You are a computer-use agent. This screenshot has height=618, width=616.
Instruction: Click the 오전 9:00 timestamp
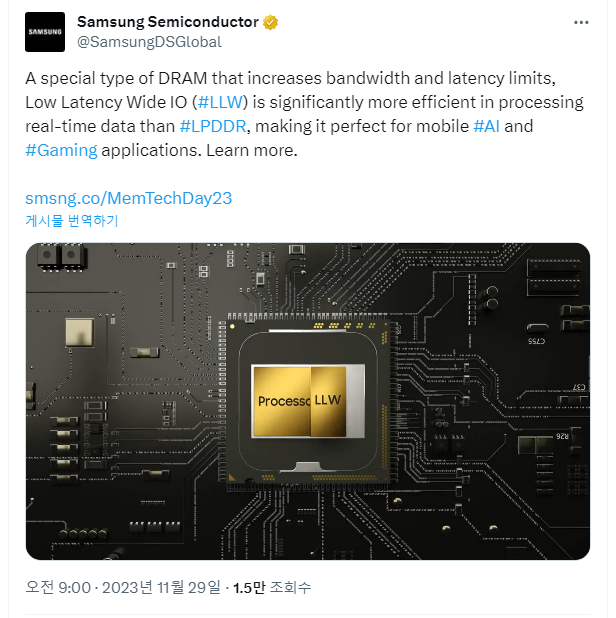(58, 587)
